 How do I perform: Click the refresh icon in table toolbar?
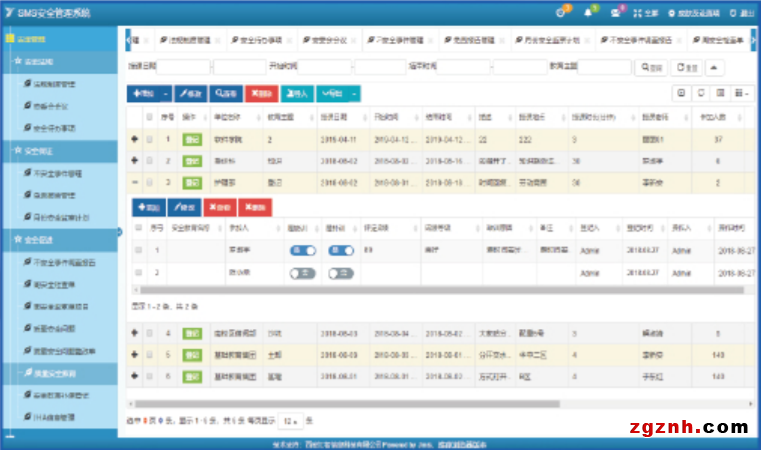[702, 93]
